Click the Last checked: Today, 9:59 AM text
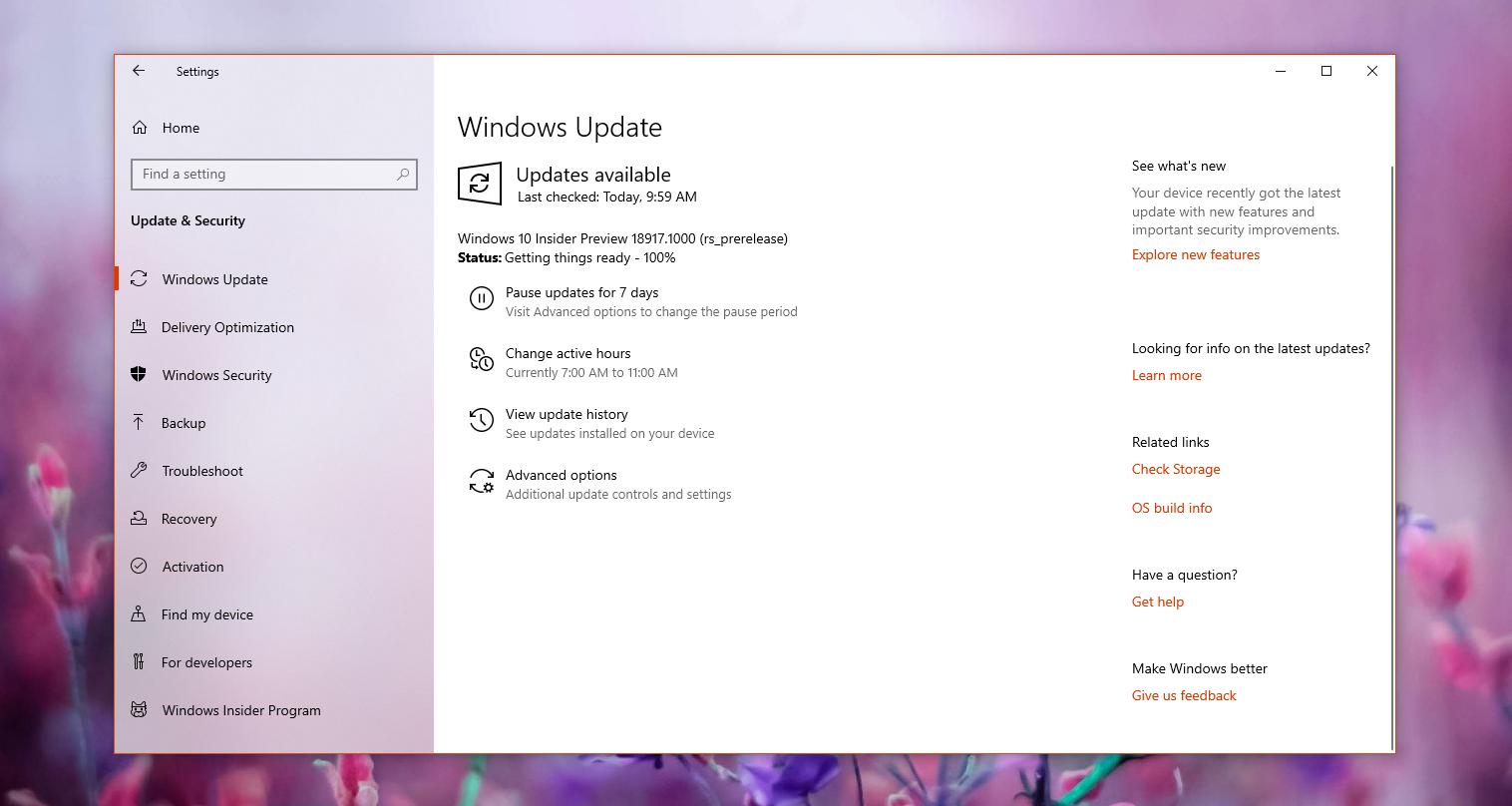1512x806 pixels. 607,197
